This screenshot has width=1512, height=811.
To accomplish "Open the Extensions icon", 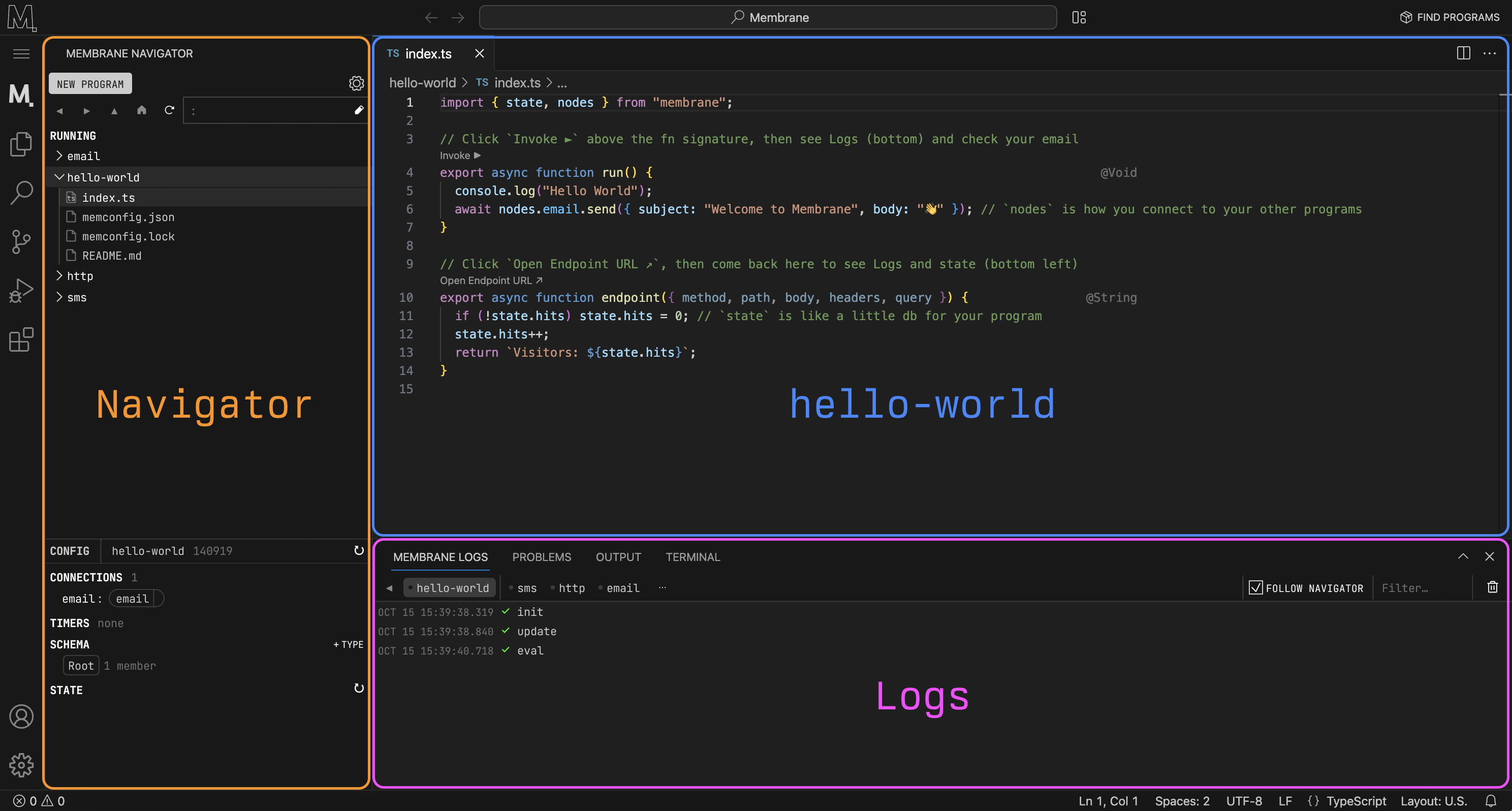I will 21,340.
